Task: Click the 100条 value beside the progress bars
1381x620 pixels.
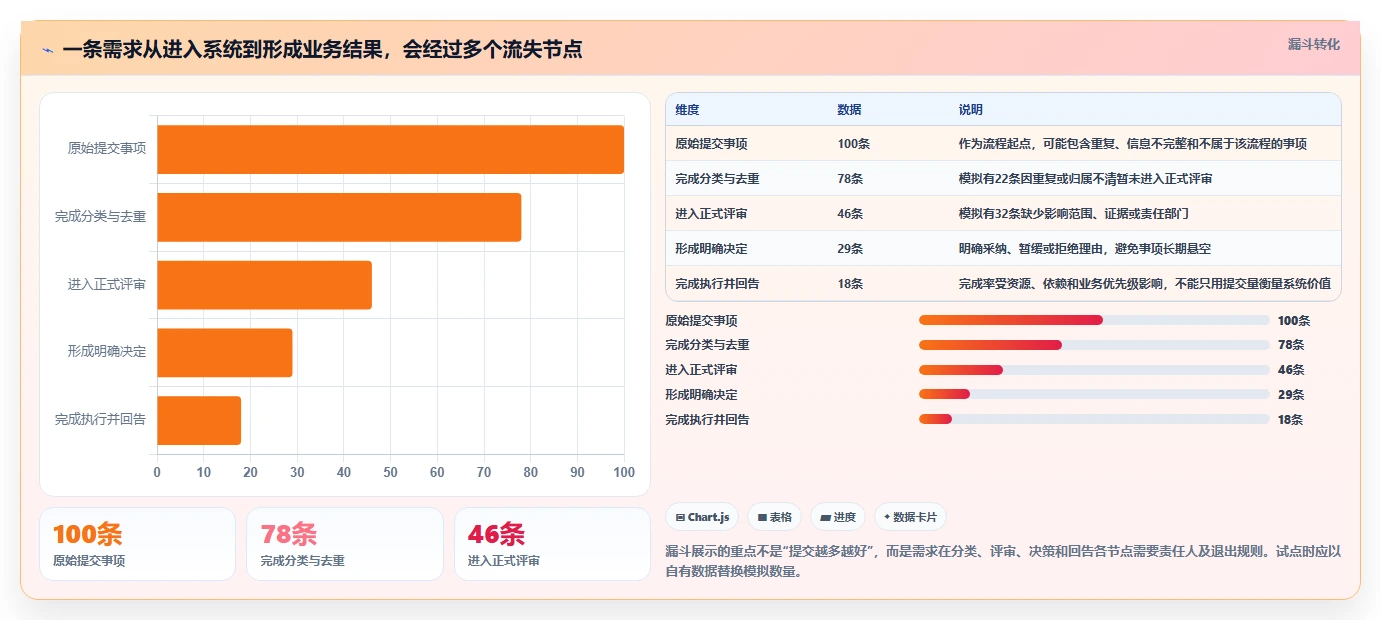Action: 1294,321
